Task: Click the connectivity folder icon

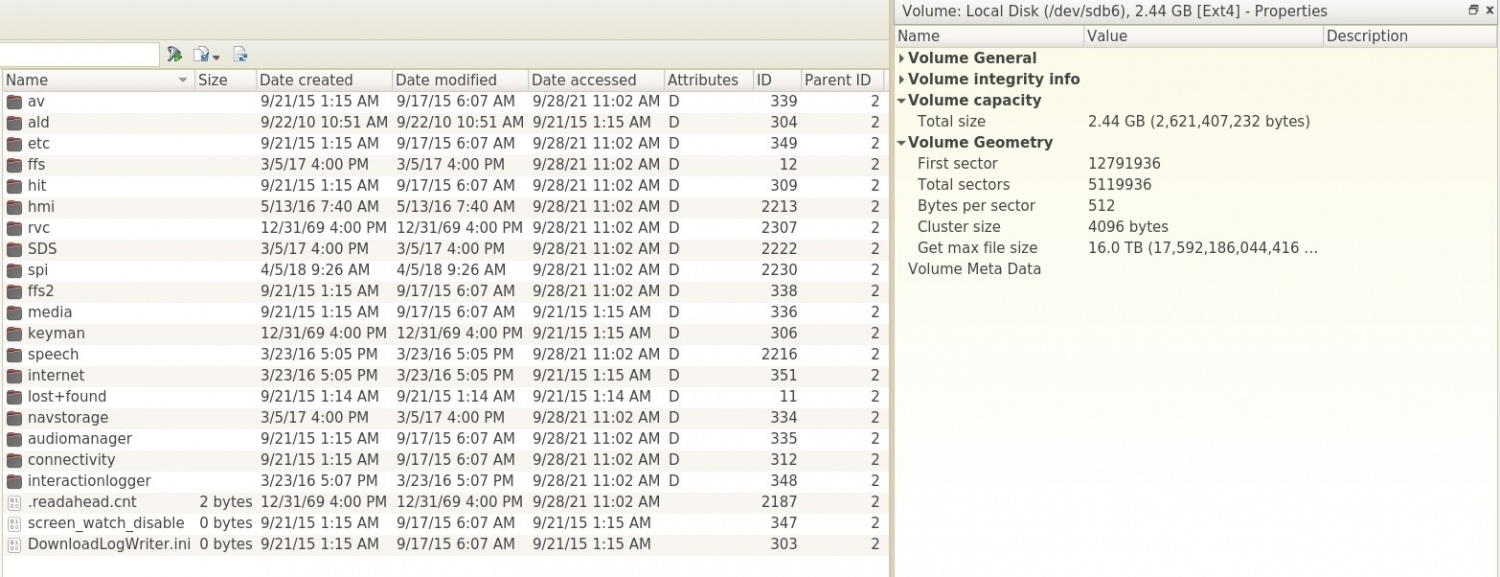Action: click(x=14, y=459)
